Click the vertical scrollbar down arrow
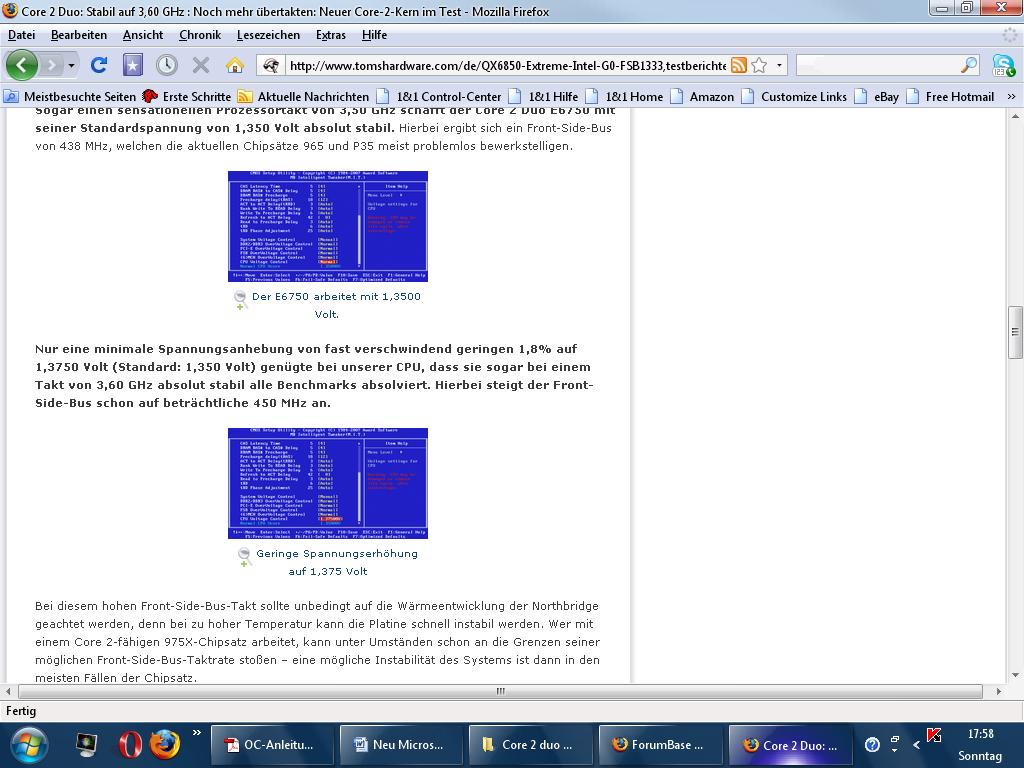Screen dimensions: 1024x768 1015,675
